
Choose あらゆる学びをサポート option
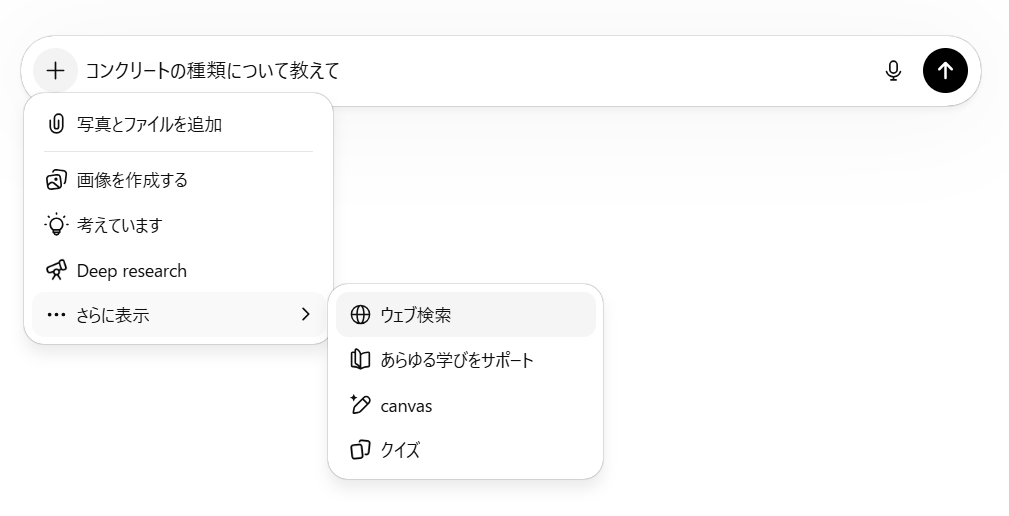point(457,360)
